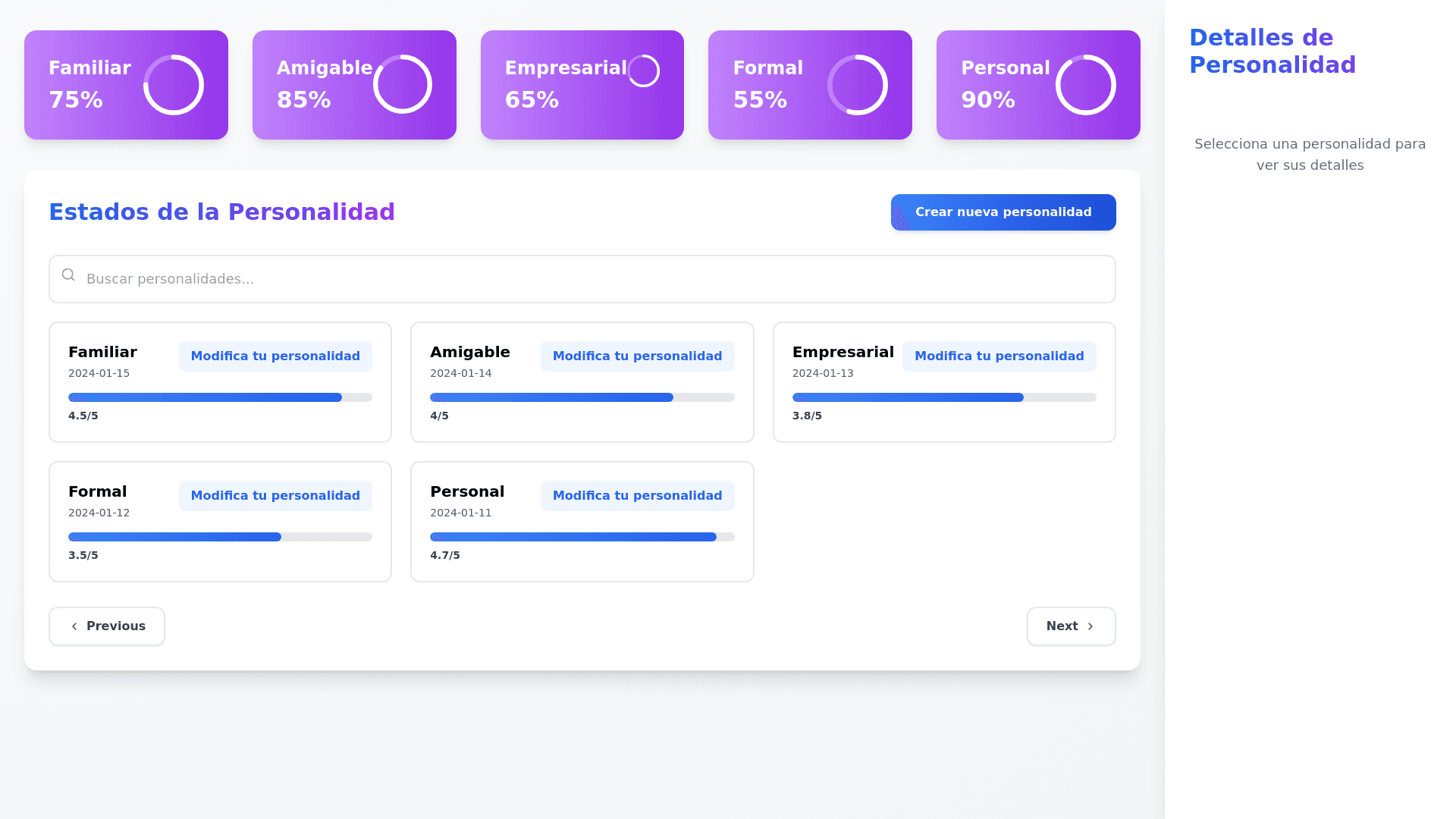Click the Empresarial 65% circular progress ring

[644, 71]
